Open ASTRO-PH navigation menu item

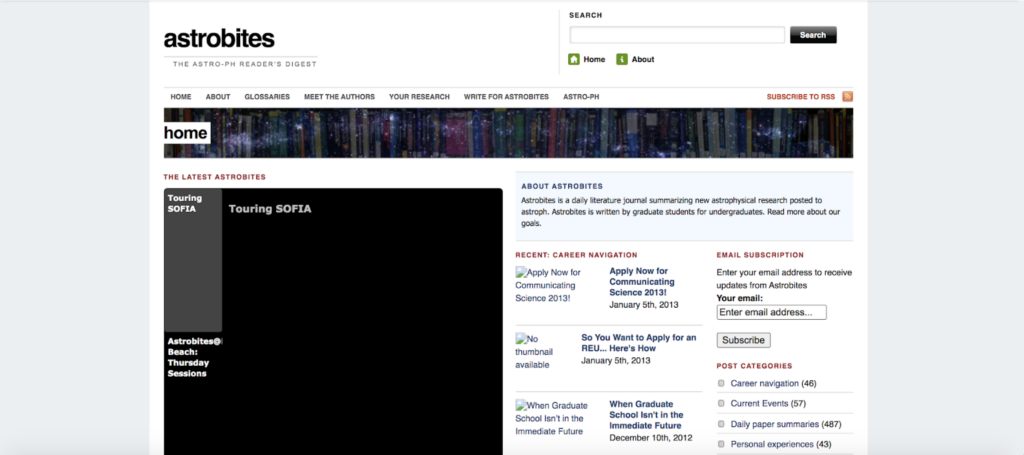[581, 97]
